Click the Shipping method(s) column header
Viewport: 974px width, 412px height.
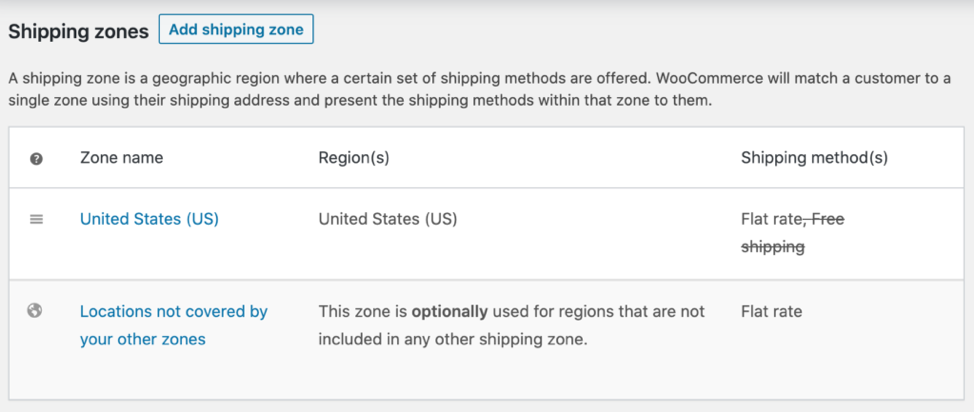[x=814, y=158]
